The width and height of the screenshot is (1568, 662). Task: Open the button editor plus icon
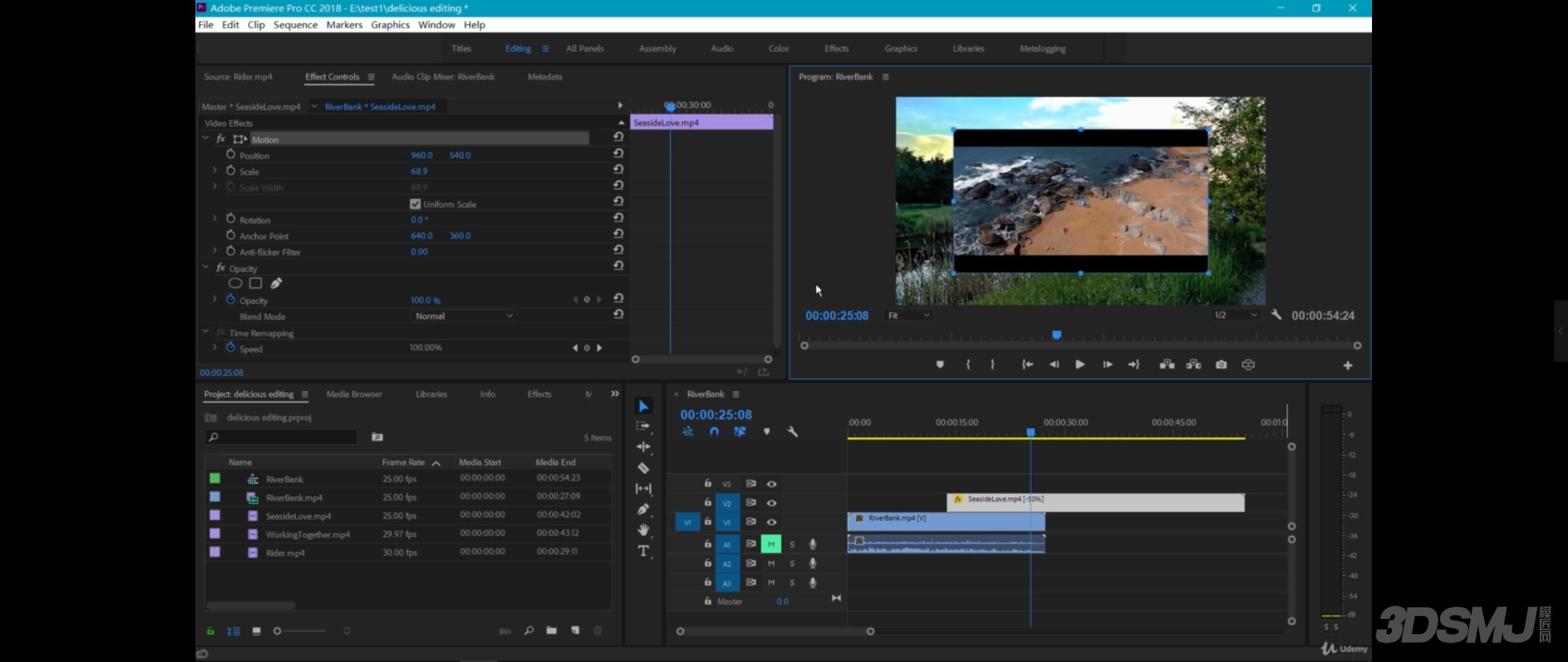(x=1347, y=365)
